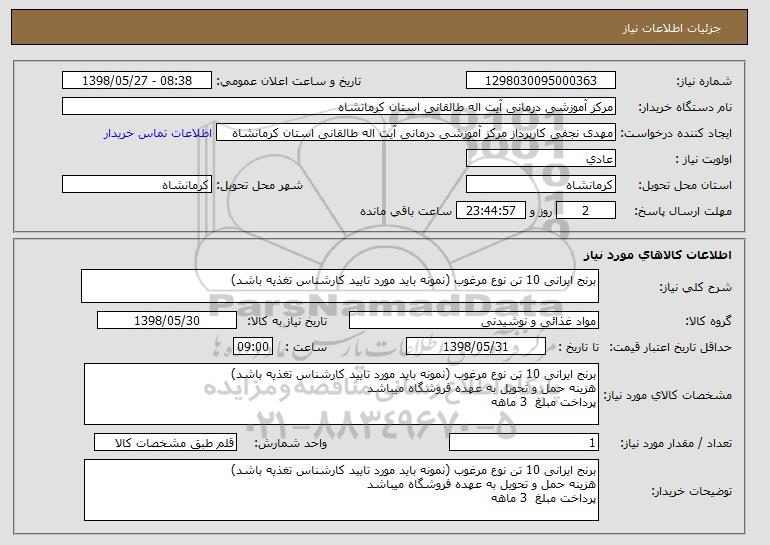
Task: Click the استان محل تحویل field کرمانشاه
Action: tap(541, 185)
